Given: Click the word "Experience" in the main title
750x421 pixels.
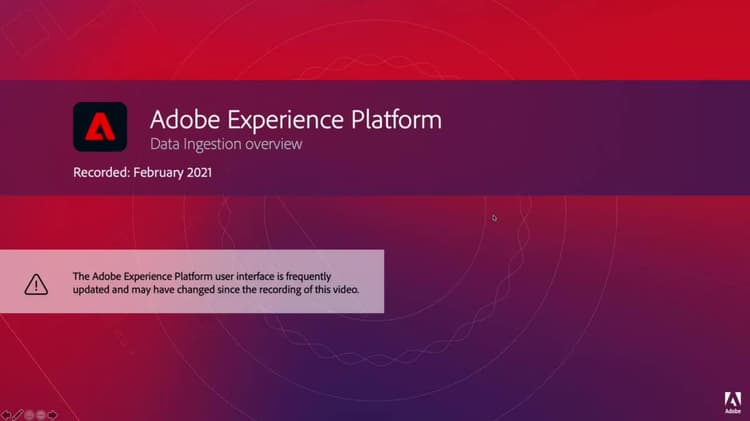Looking at the screenshot, I should coord(286,121).
